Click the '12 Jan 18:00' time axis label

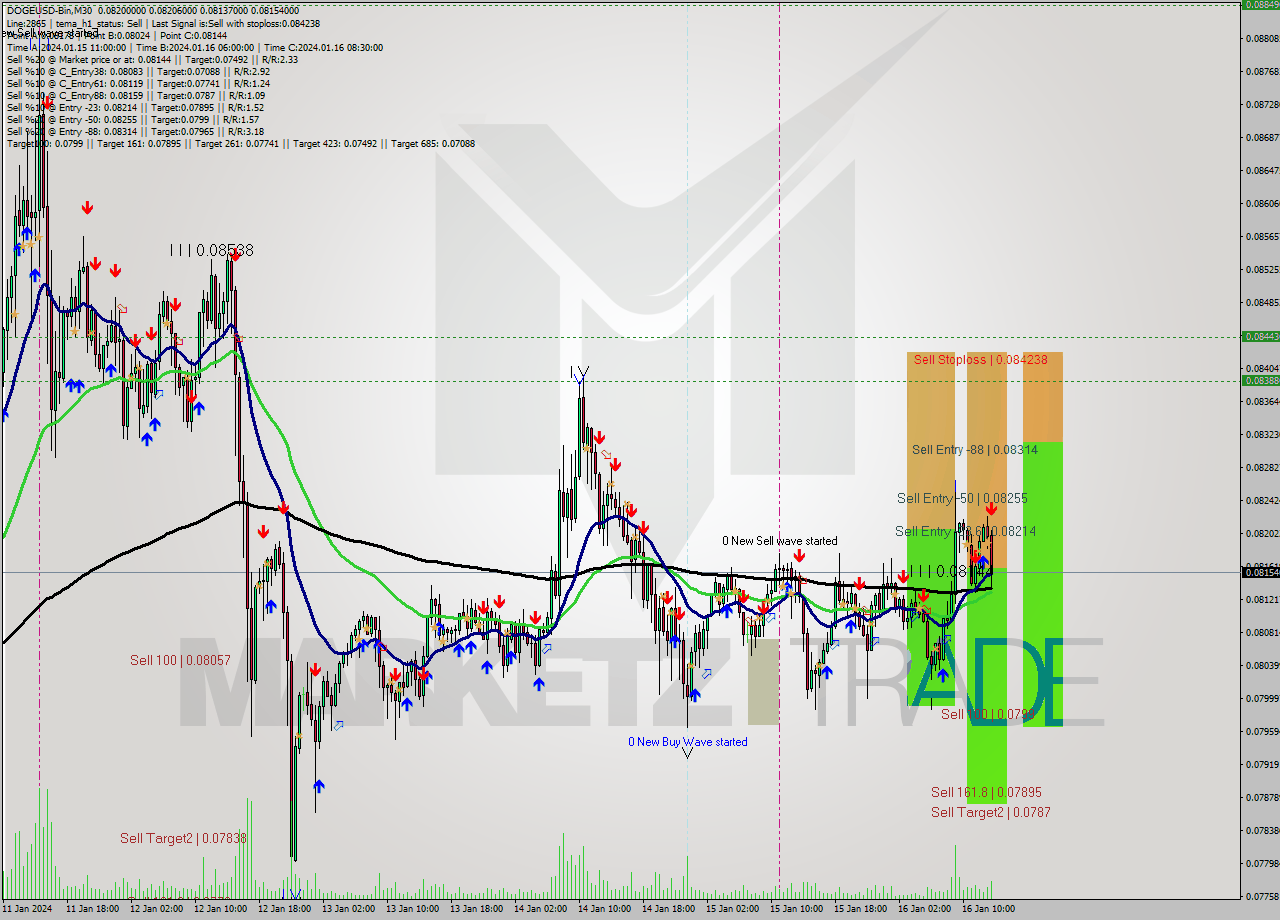(285, 909)
